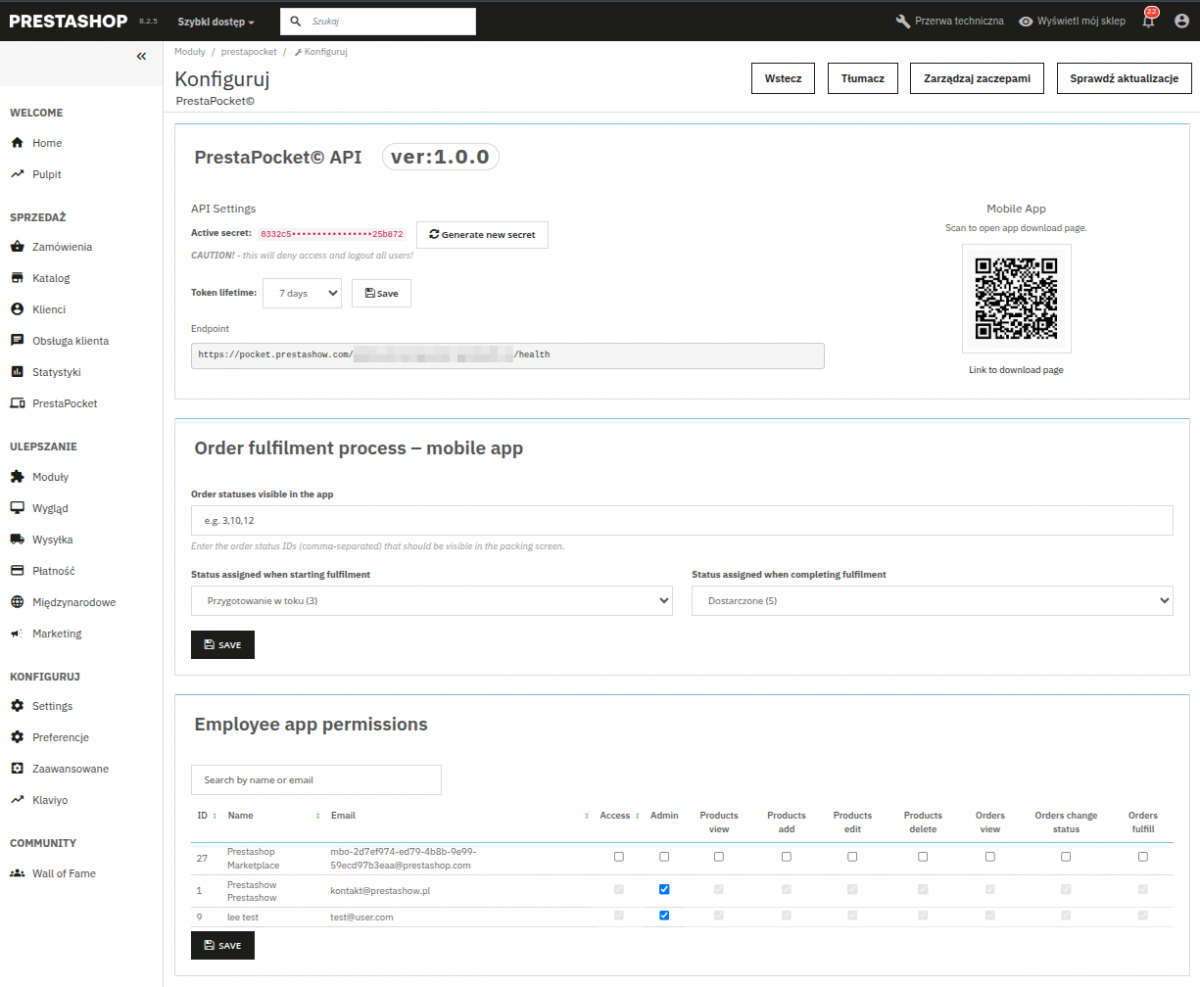Click the Moduły puzzle icon
Image resolution: width=1200 pixels, height=987 pixels.
pyautogui.click(x=17, y=477)
